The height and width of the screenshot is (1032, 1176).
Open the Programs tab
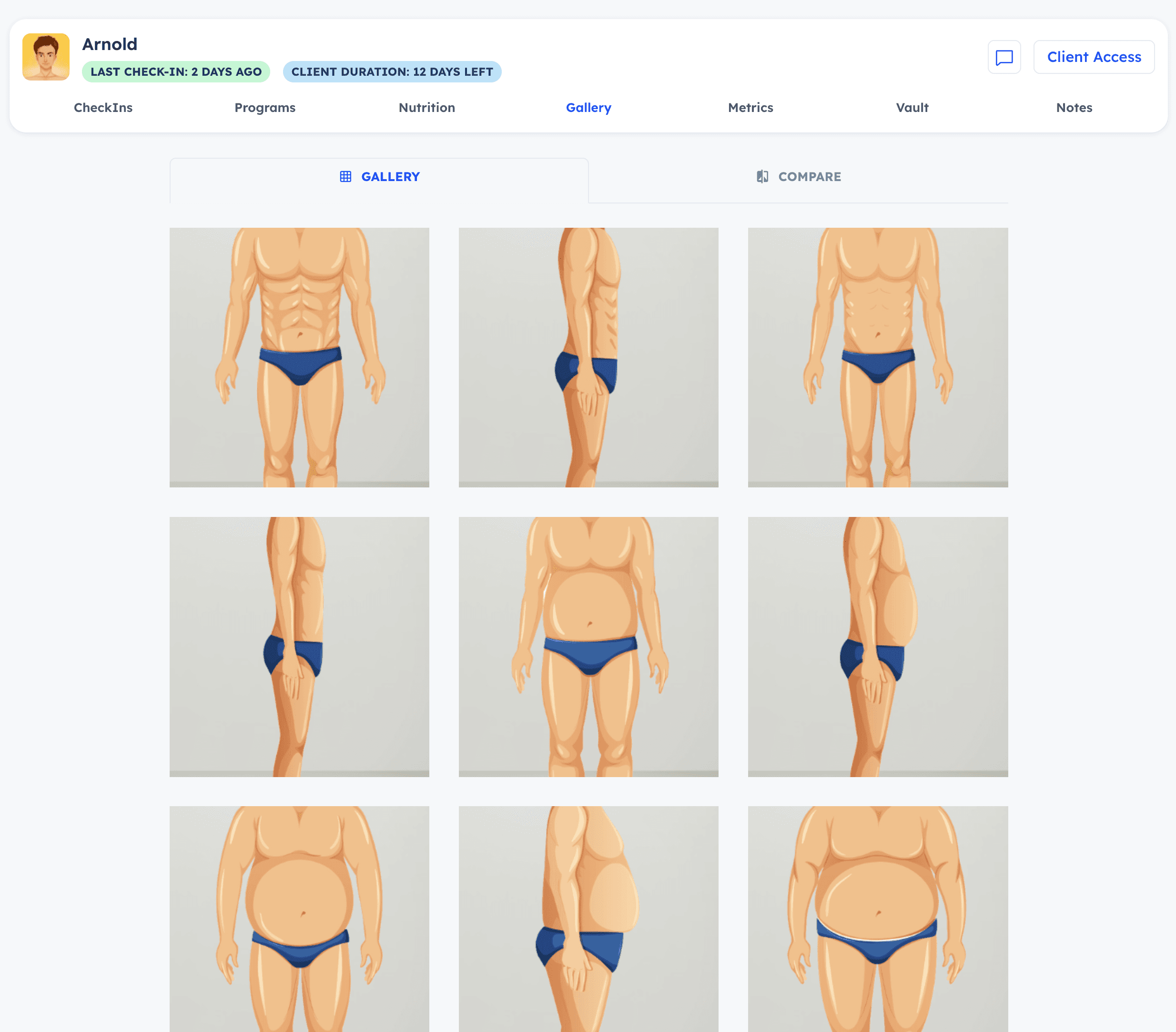click(x=264, y=108)
